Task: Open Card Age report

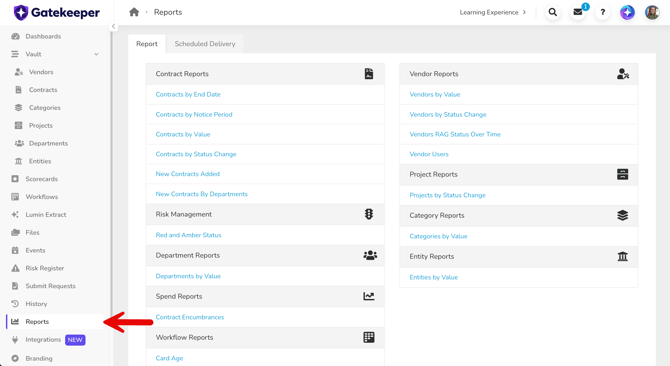Action: [x=169, y=358]
